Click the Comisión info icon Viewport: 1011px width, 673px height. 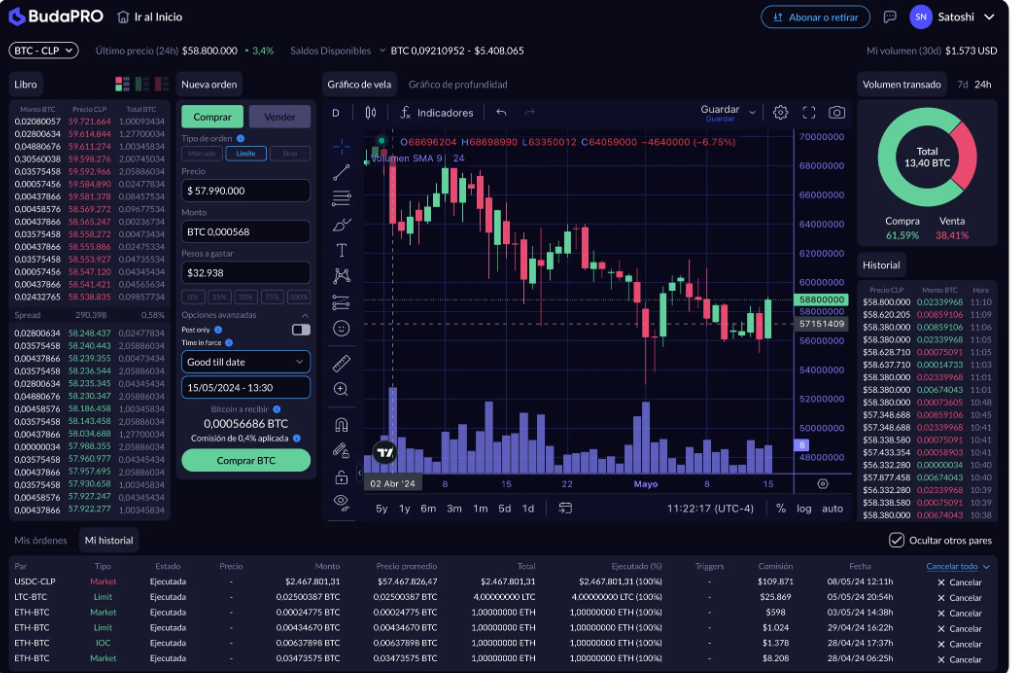coord(297,438)
